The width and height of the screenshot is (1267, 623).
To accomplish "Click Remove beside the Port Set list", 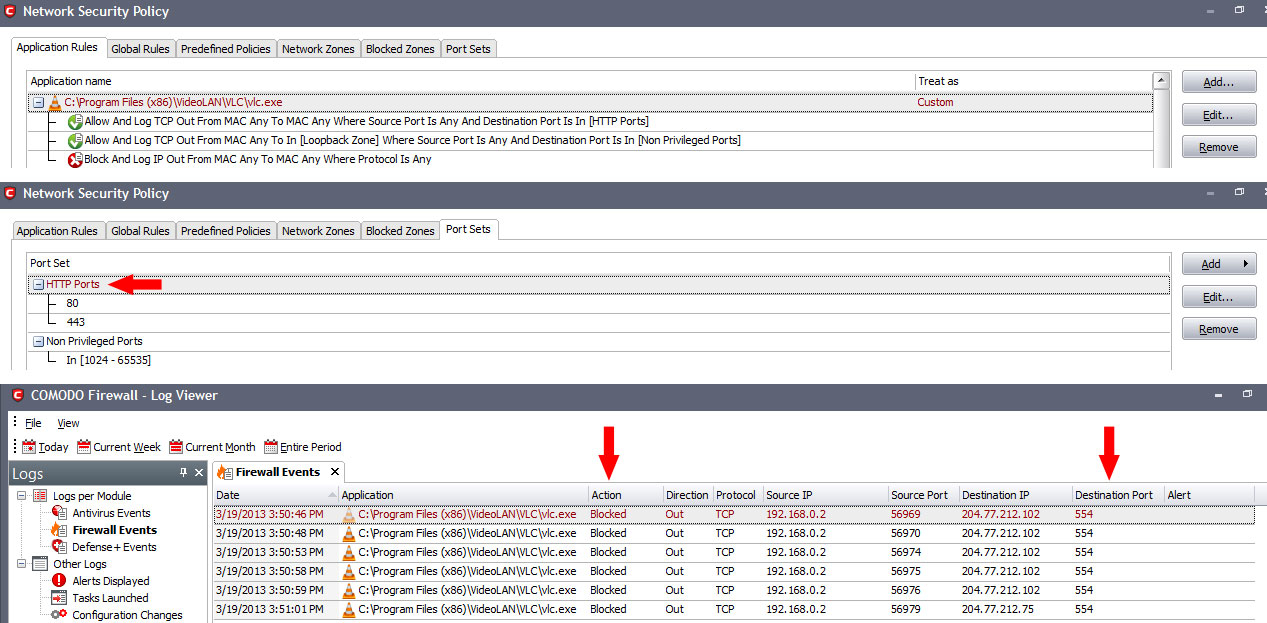I will (x=1218, y=329).
